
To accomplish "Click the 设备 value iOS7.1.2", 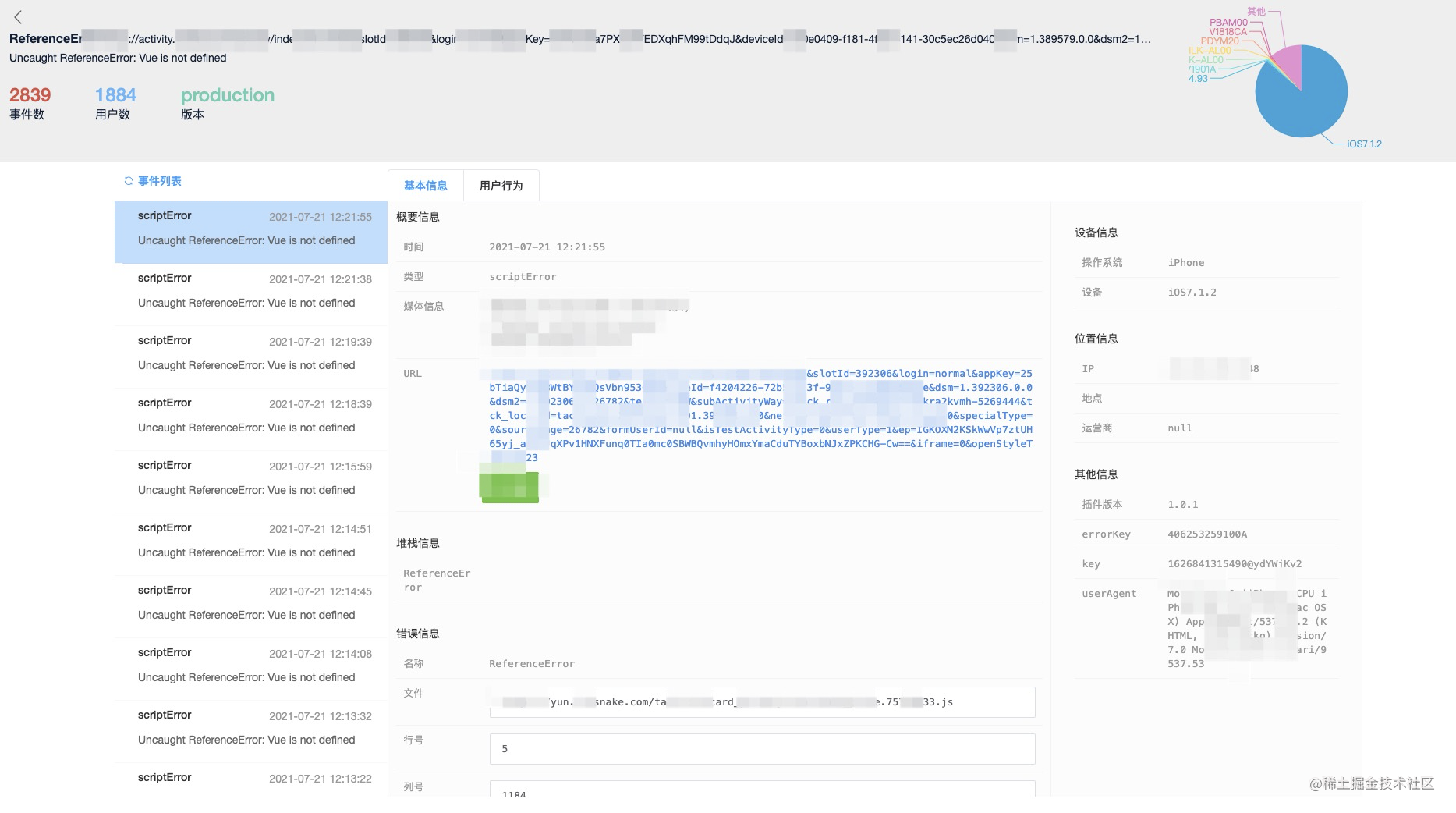I will (1192, 293).
